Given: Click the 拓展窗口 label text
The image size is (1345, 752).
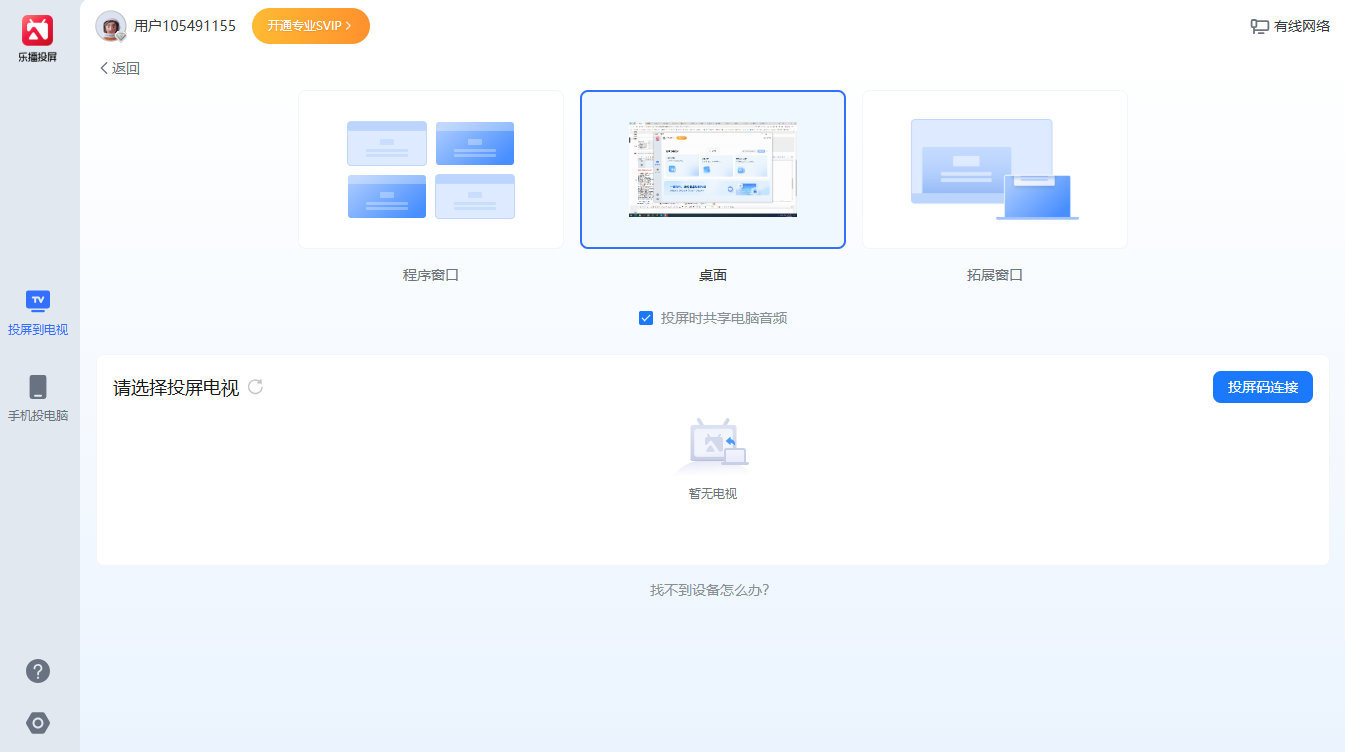Looking at the screenshot, I should tap(995, 275).
